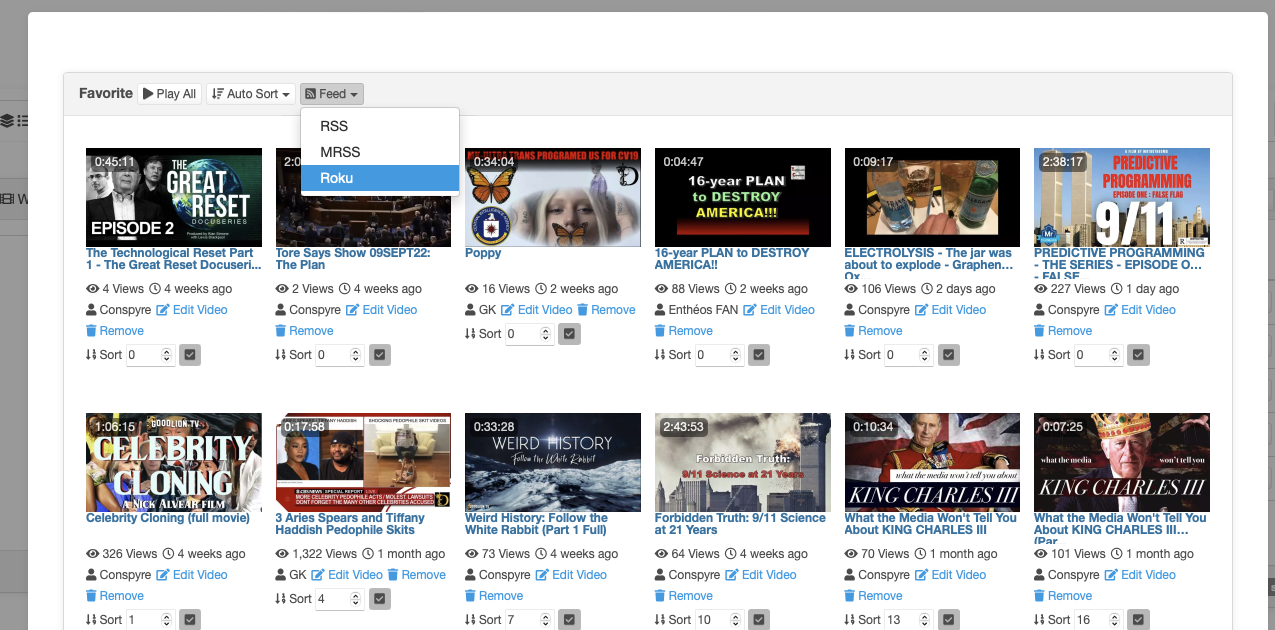Focus sort field for ELECTROLYSIS video
This screenshot has height=630, width=1275.
908,355
